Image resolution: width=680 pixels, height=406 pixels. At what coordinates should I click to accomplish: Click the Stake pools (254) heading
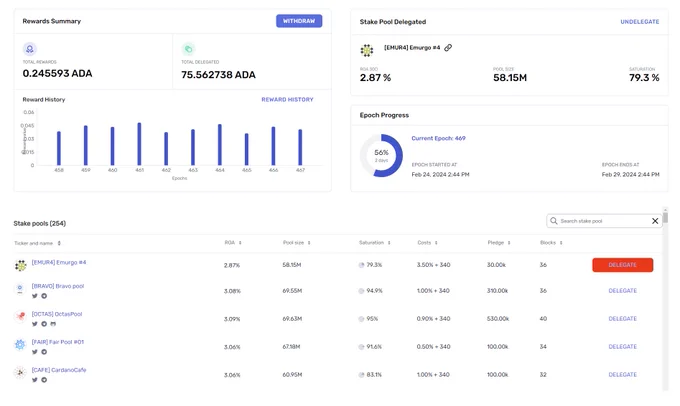(39, 223)
